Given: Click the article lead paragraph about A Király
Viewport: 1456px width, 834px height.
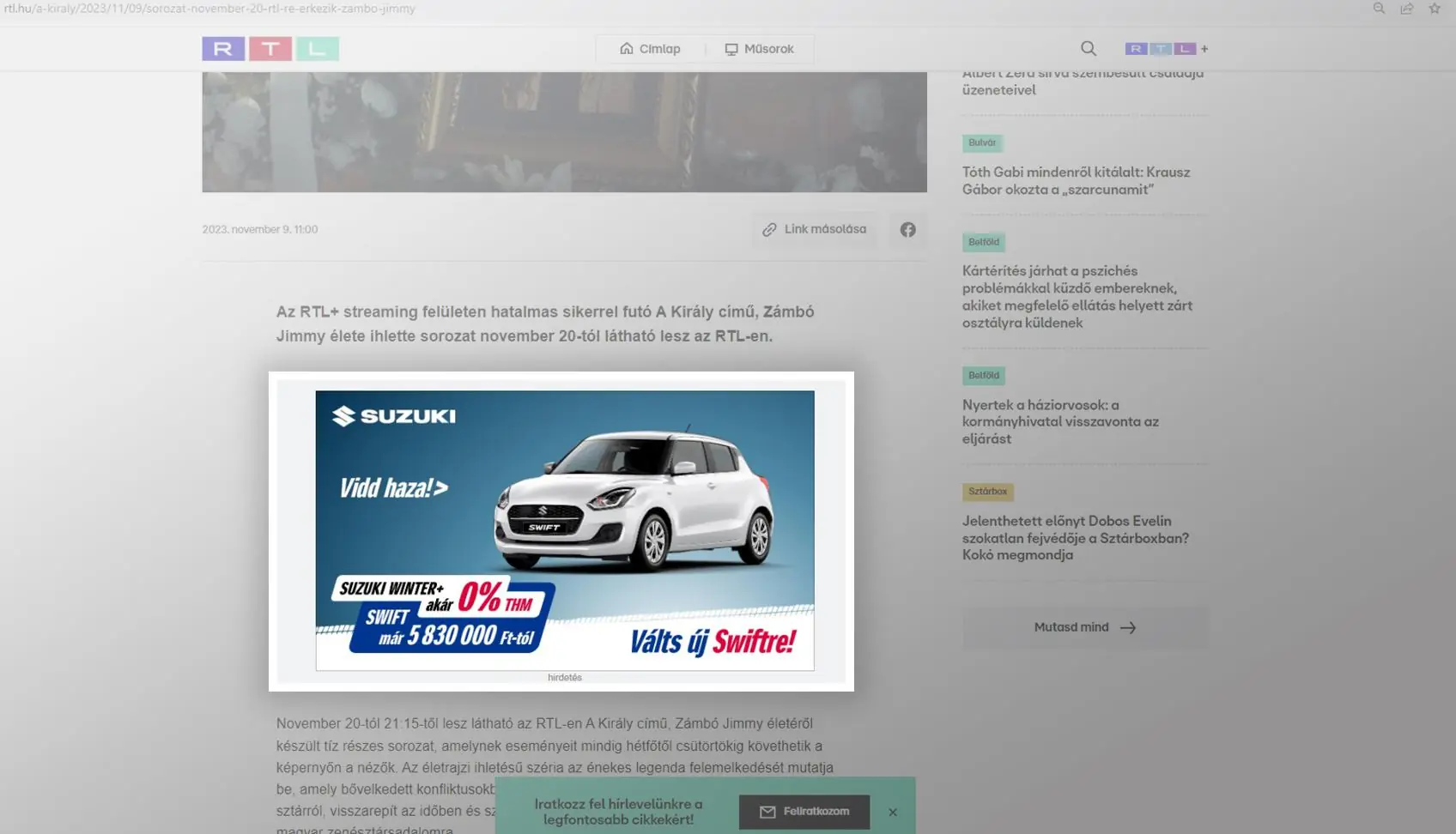Looking at the screenshot, I should [x=545, y=323].
